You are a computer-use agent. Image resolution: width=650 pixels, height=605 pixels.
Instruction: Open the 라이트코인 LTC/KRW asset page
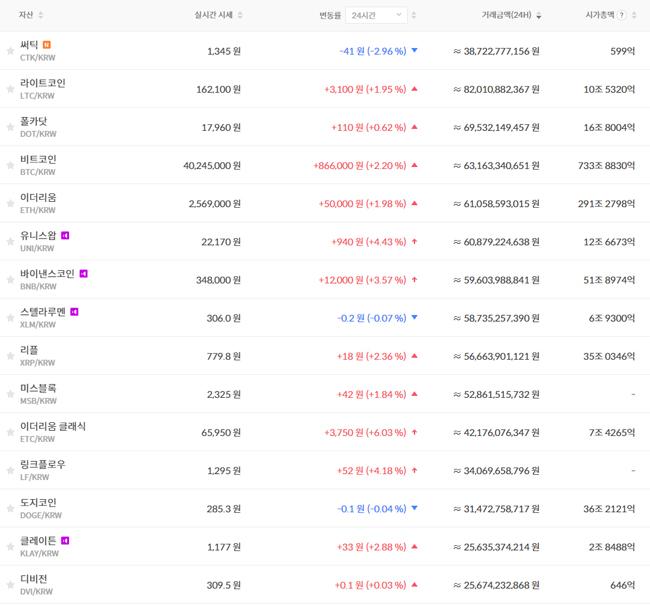coord(42,89)
